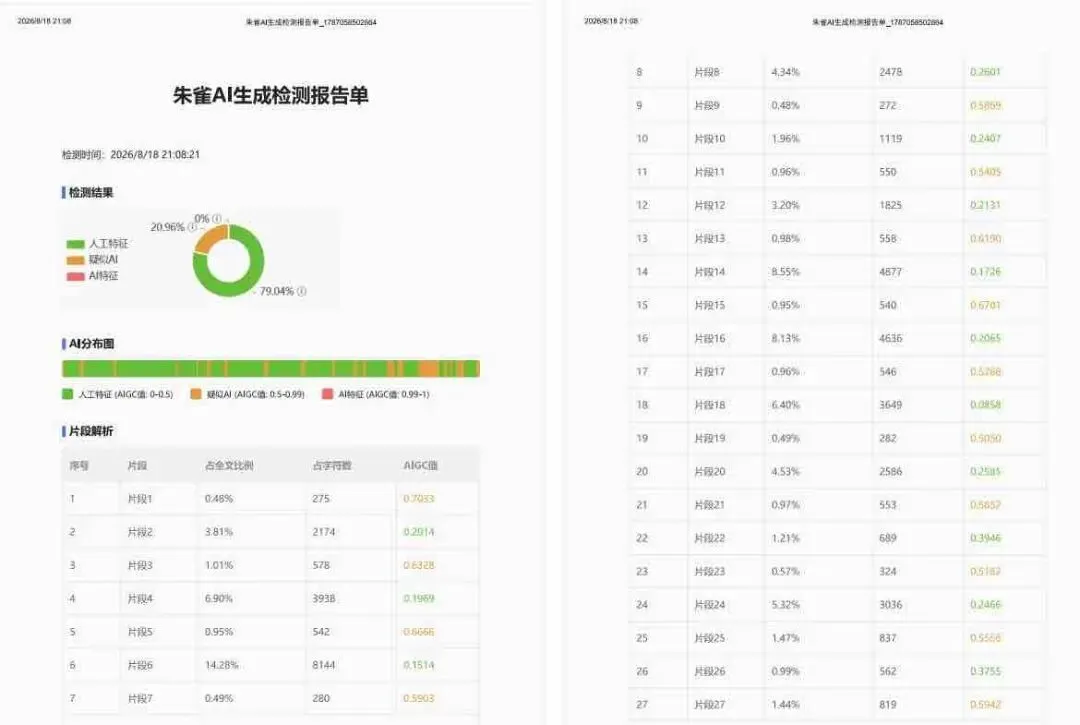Click the 片段解析 section heading

point(90,431)
